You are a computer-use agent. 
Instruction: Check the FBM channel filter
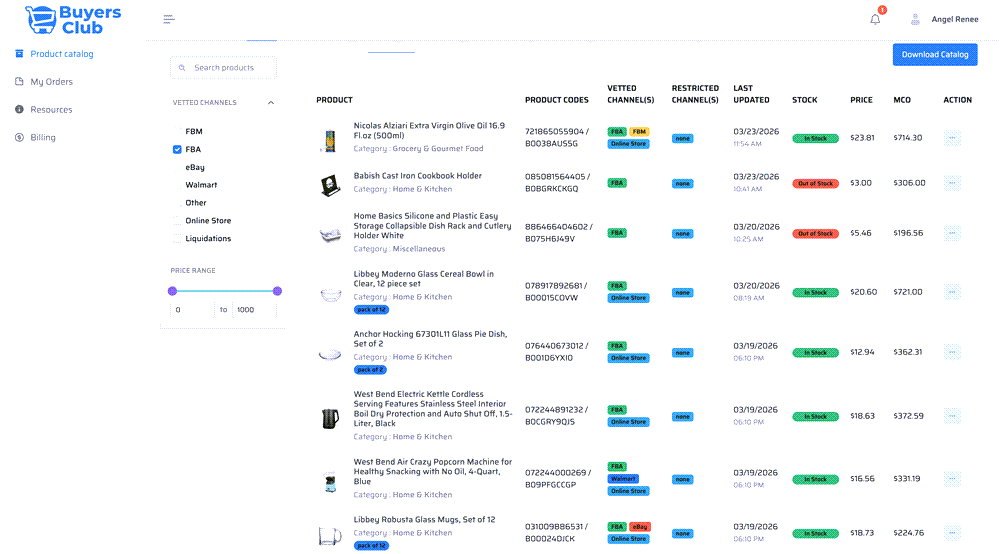(177, 131)
